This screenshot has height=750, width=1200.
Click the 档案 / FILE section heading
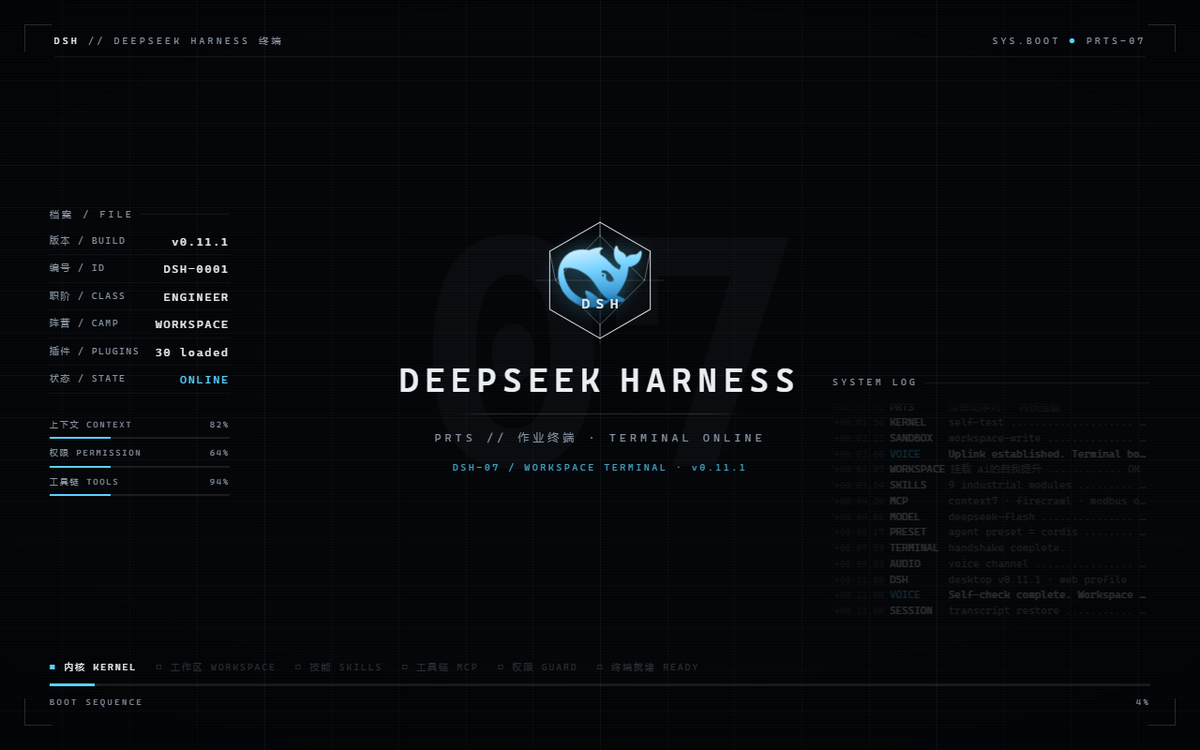click(91, 214)
